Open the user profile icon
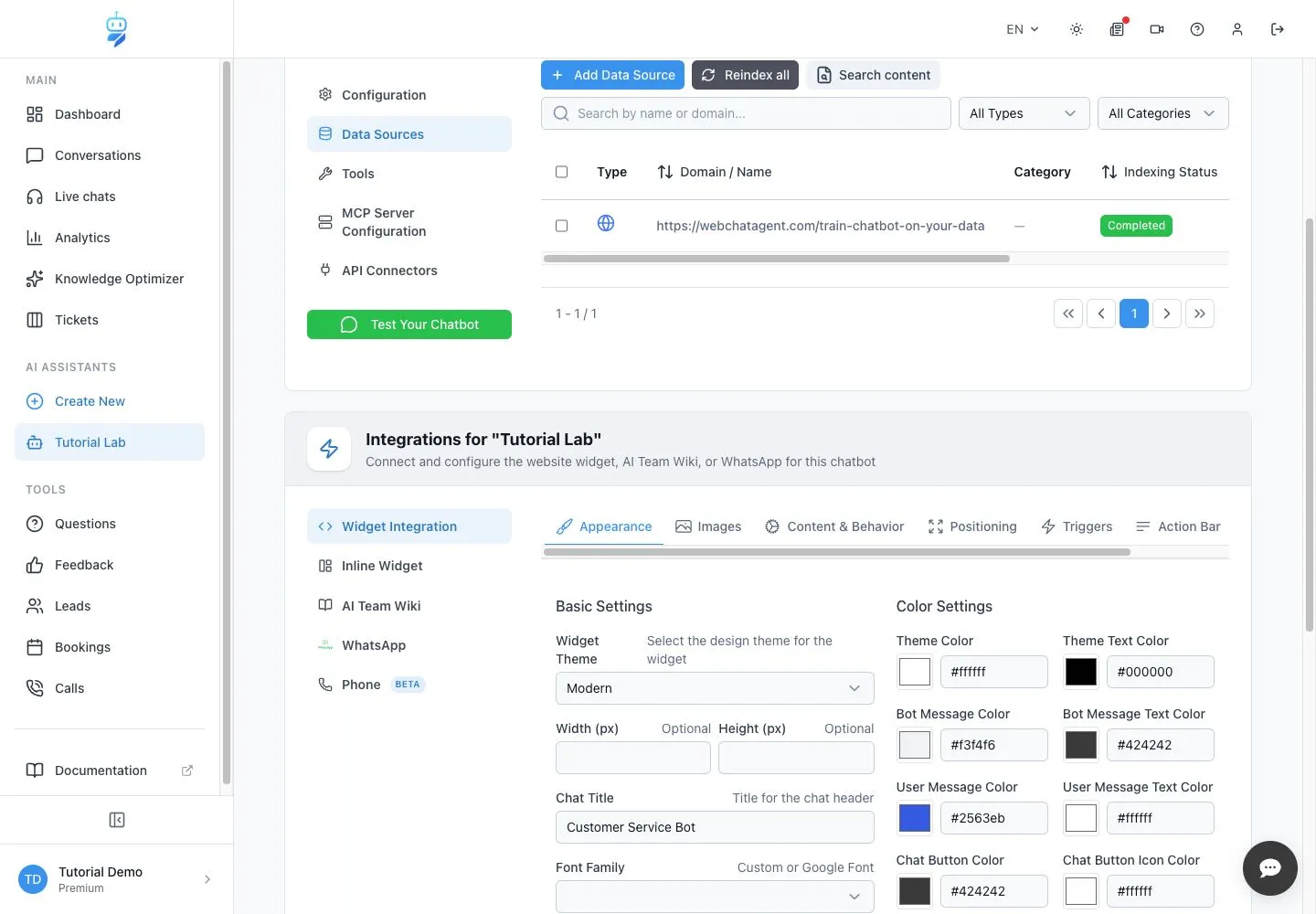1316x914 pixels. tap(1237, 29)
